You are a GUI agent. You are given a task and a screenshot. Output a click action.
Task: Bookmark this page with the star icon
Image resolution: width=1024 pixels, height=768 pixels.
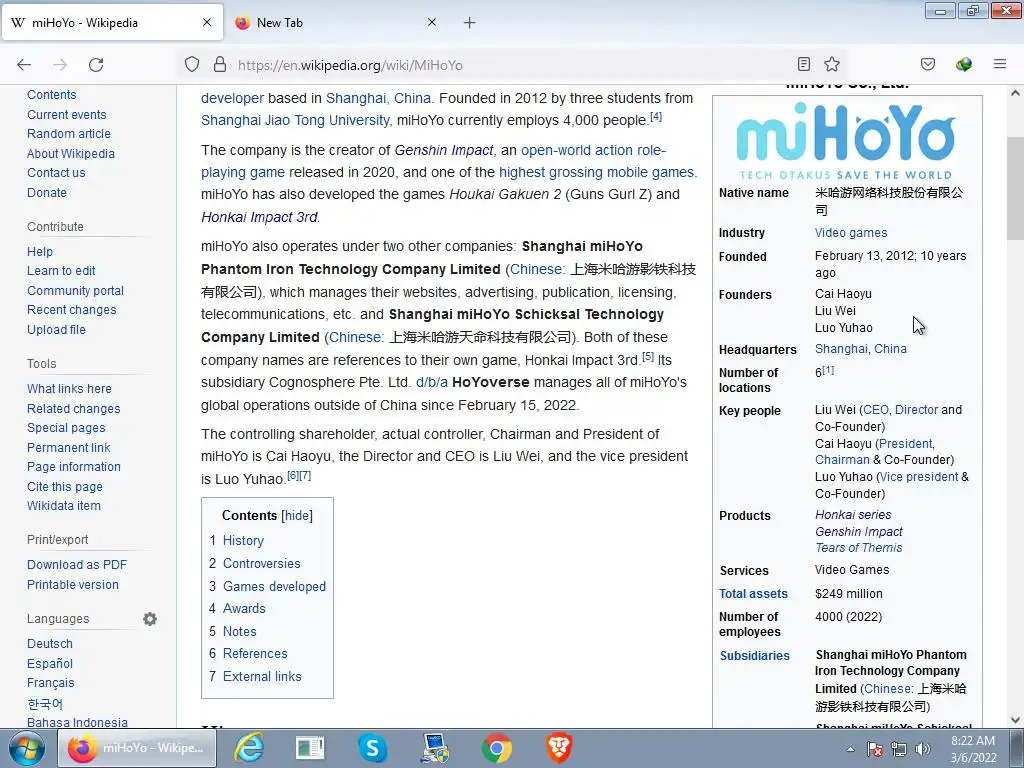831,64
